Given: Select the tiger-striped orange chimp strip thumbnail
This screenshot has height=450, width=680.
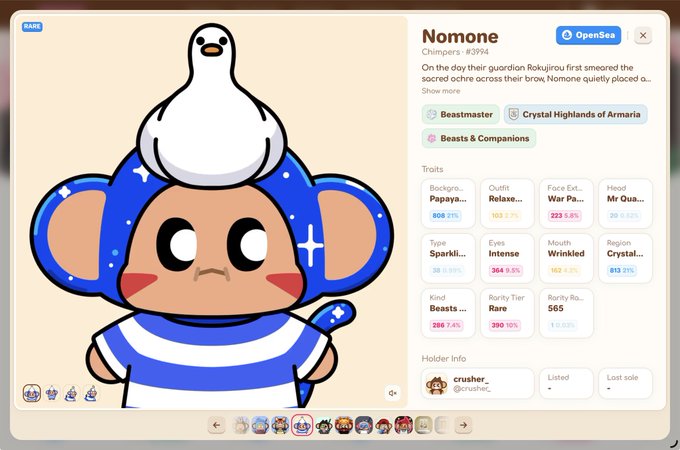Looking at the screenshot, I should coord(280,425).
